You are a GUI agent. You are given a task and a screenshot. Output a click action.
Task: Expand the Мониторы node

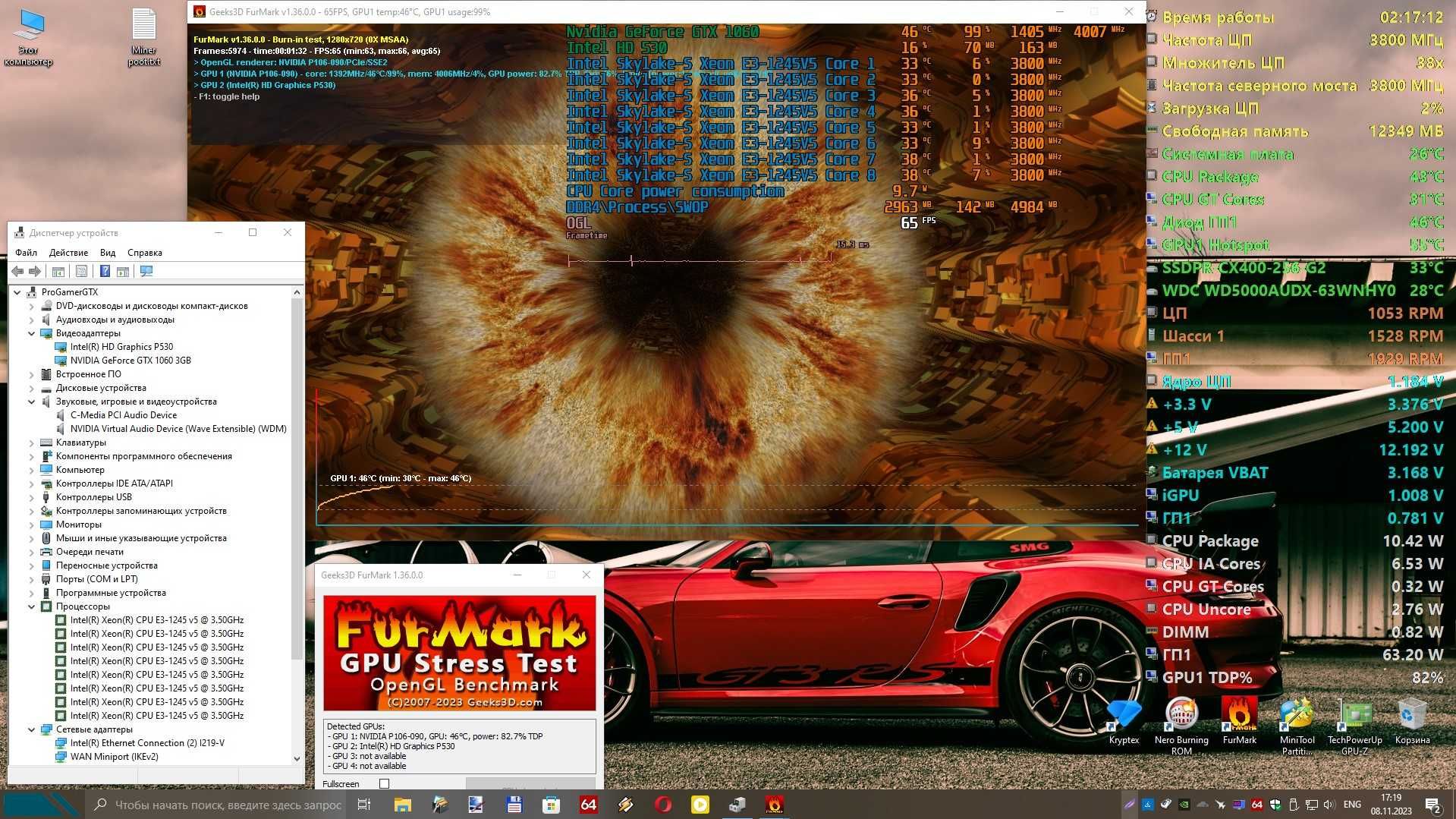click(32, 524)
